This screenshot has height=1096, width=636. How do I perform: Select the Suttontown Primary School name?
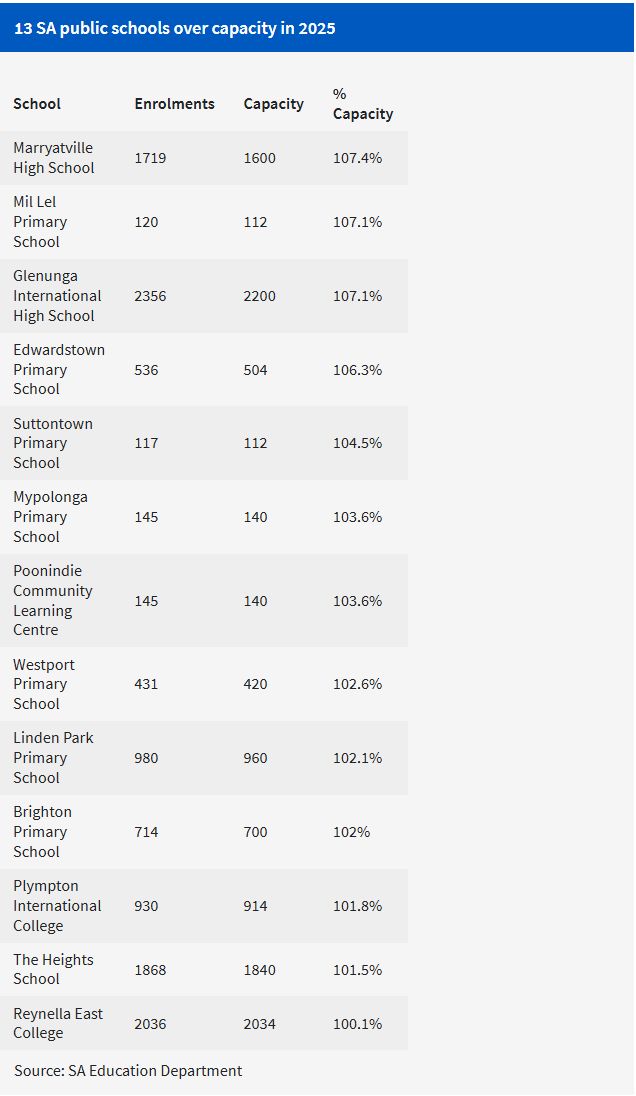[52, 443]
